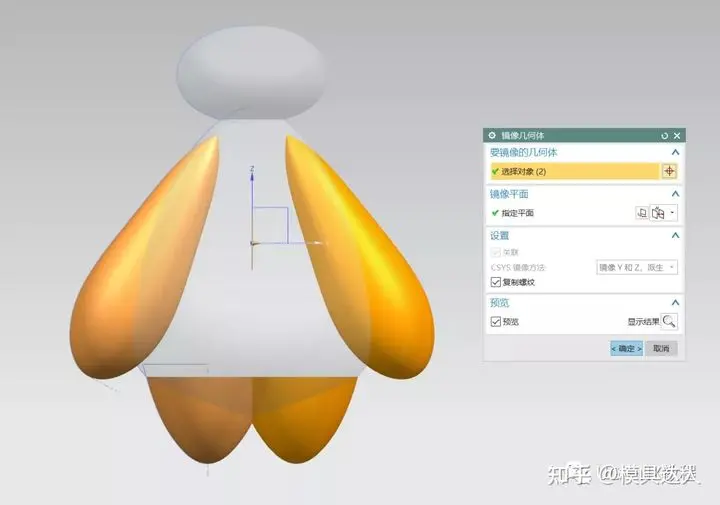
Task: Toggle the 复制螺纹 checkbox
Action: (x=495, y=282)
